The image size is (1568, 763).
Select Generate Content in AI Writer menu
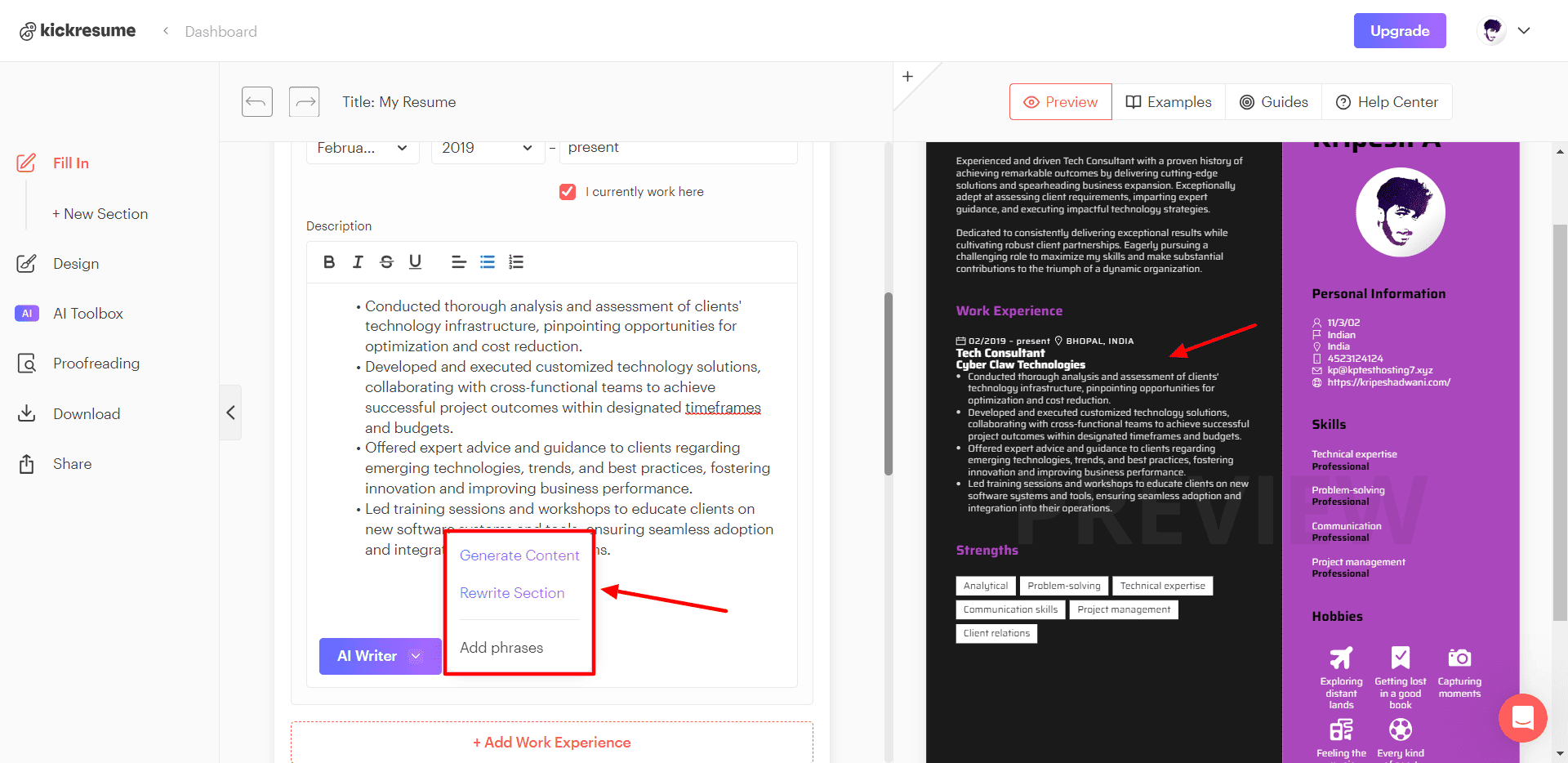pos(519,556)
